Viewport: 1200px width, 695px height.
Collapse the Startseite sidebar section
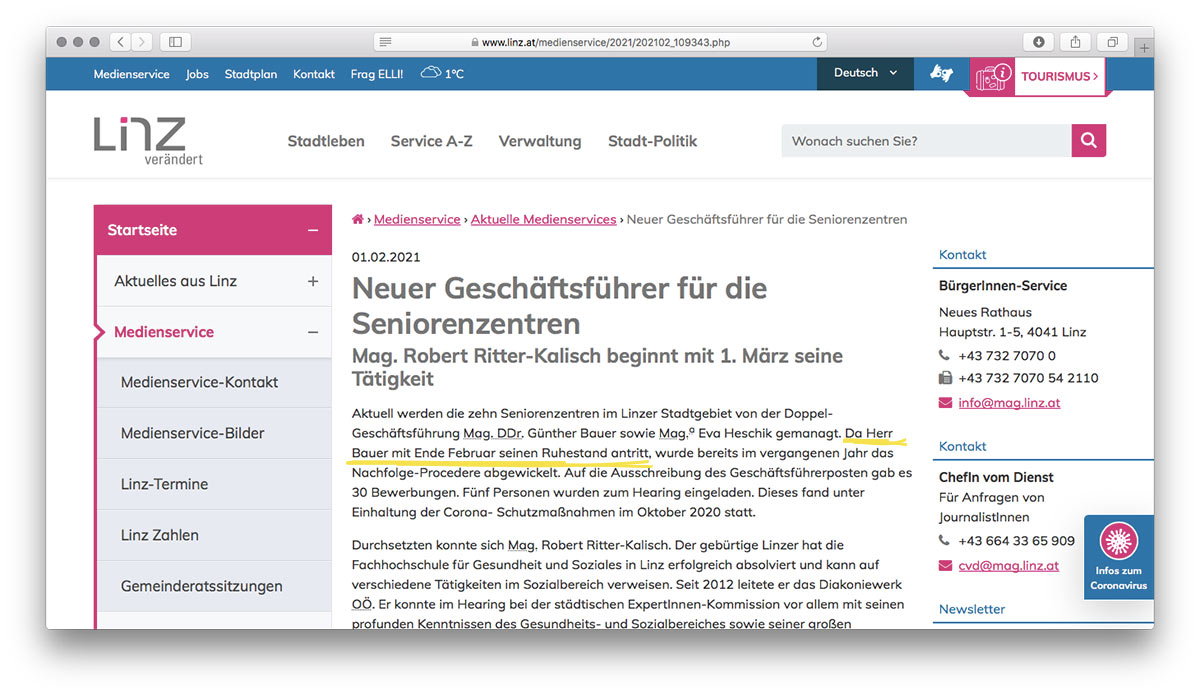point(312,231)
